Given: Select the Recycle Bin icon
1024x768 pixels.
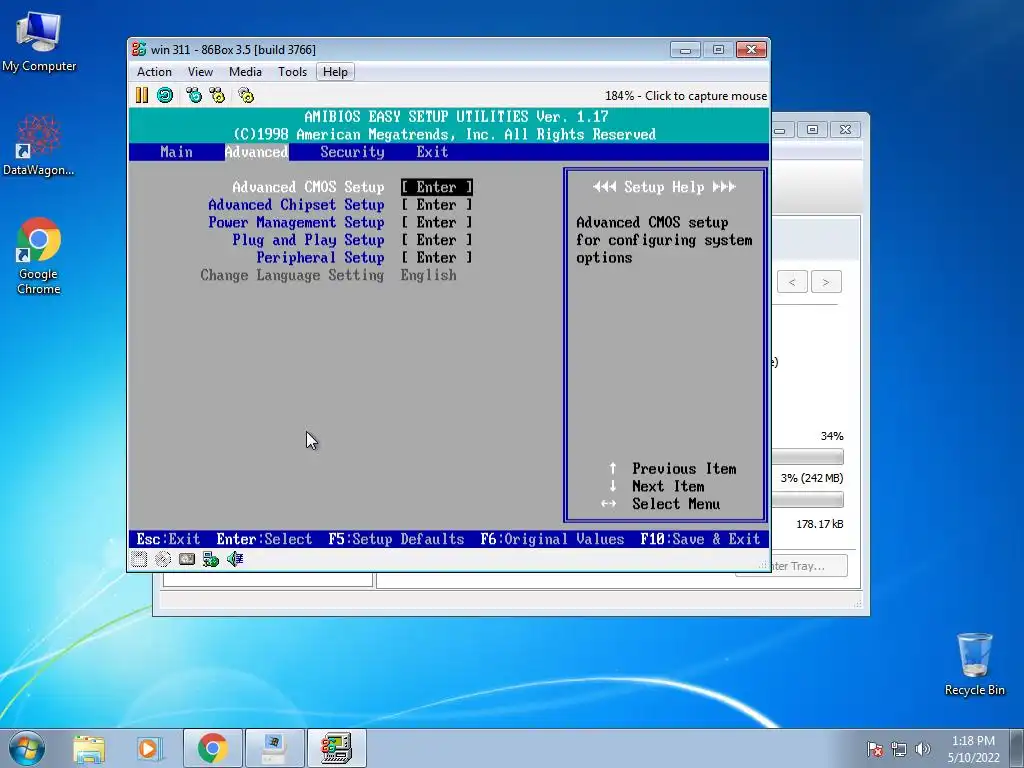Looking at the screenshot, I should (974, 664).
